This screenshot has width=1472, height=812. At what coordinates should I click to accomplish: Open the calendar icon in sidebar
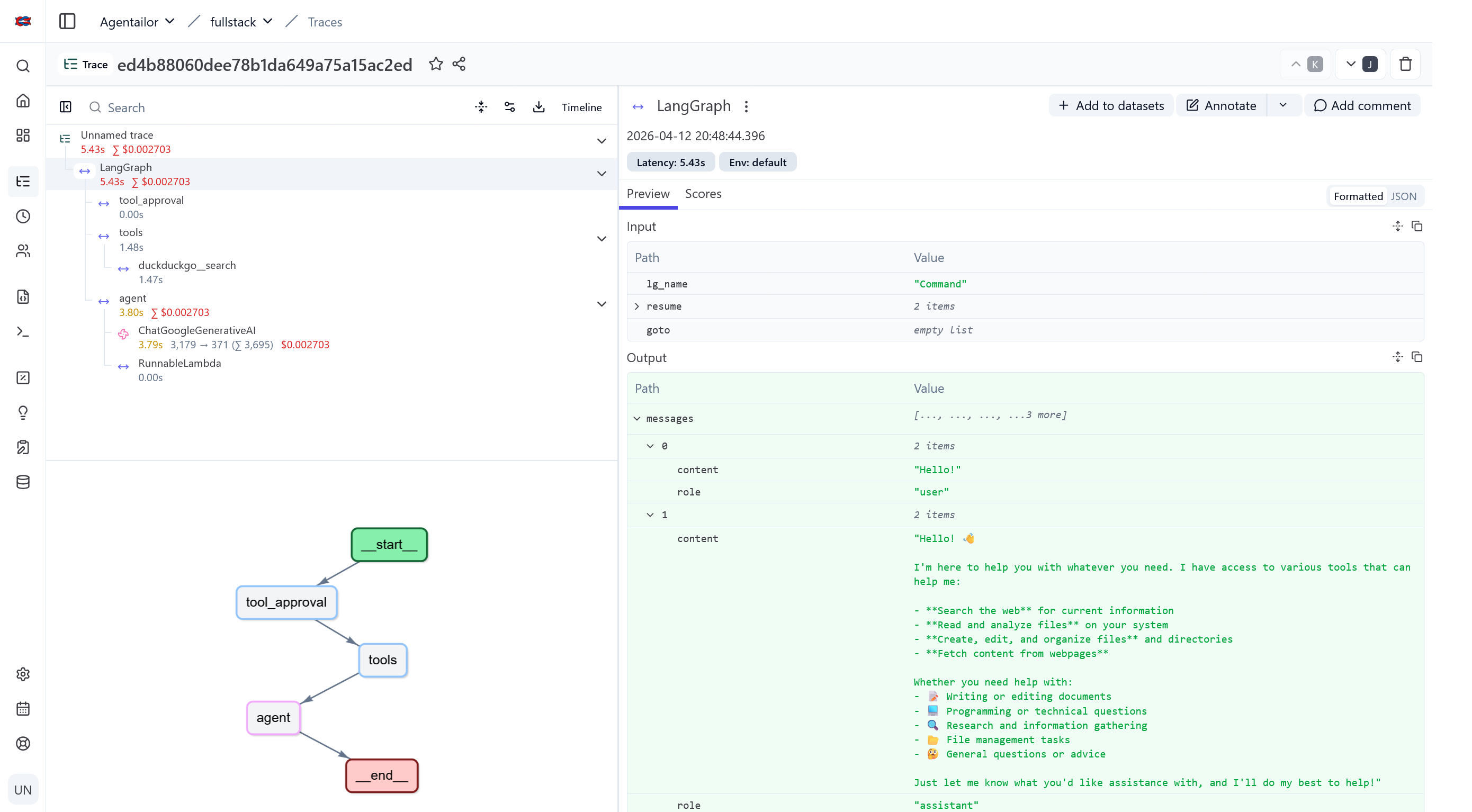(x=23, y=709)
